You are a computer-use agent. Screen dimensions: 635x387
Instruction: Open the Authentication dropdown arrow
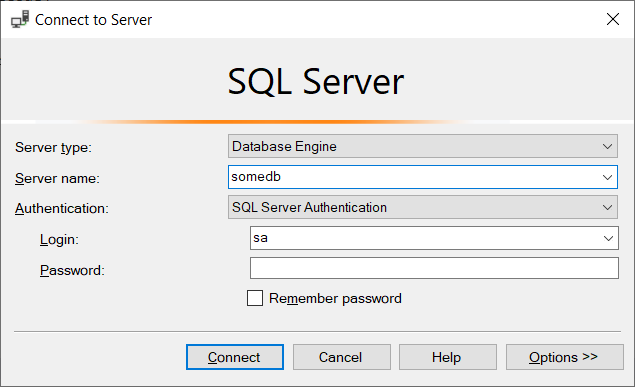[607, 208]
